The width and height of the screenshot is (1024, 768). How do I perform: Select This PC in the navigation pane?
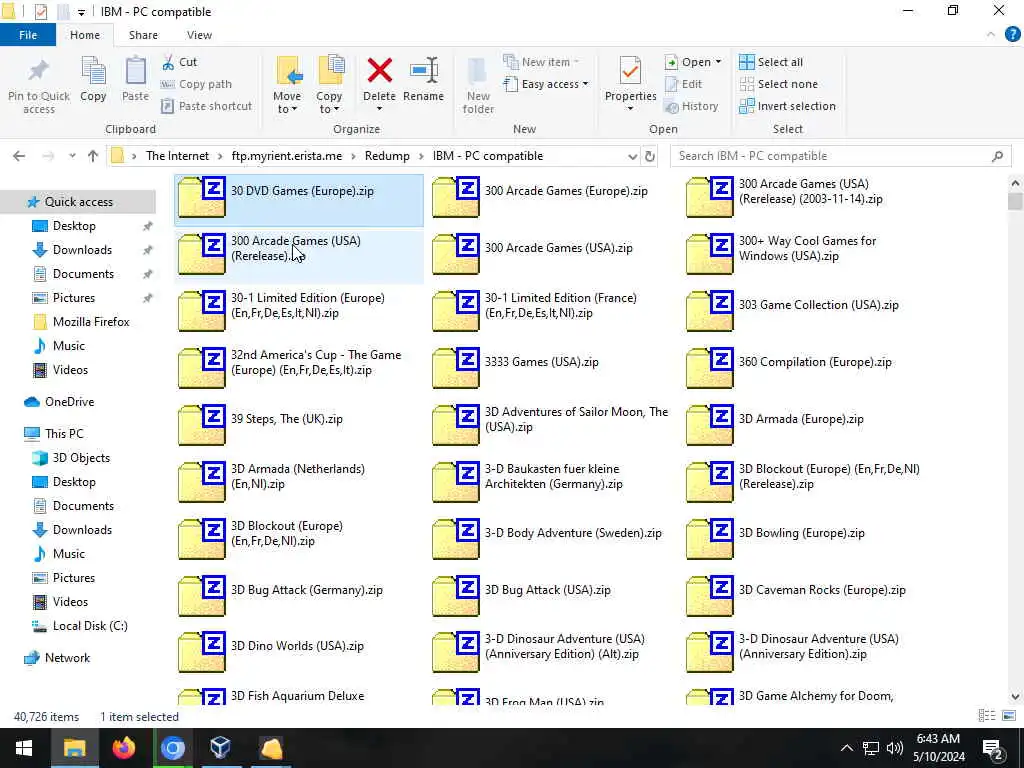point(64,434)
